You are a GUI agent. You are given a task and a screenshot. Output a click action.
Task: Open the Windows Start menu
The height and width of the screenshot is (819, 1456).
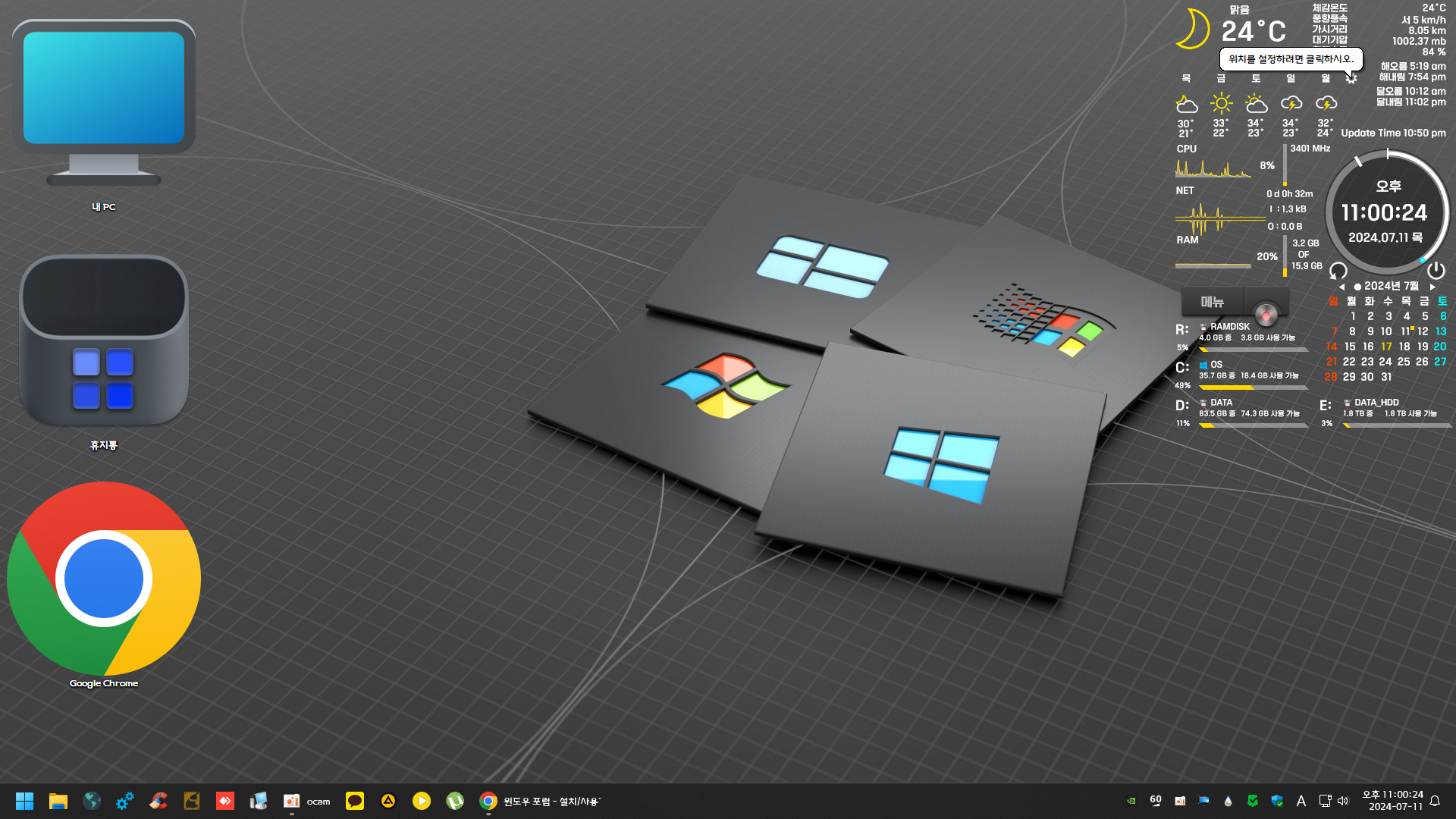[x=24, y=801]
